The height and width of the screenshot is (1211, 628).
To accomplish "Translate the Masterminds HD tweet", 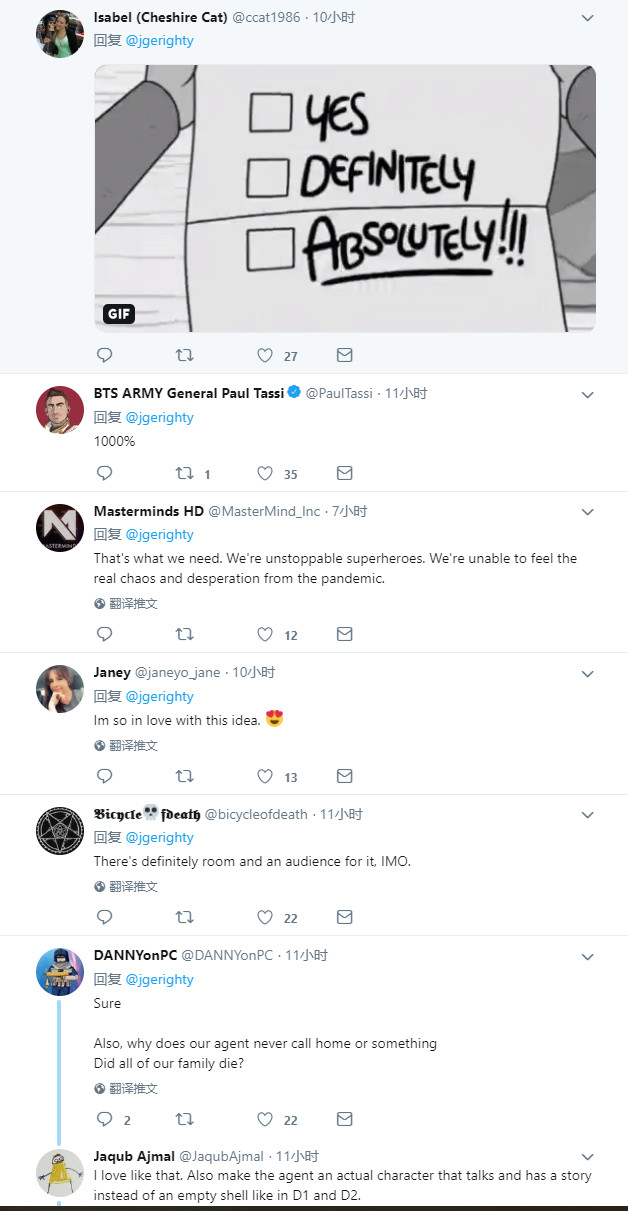I will point(126,604).
